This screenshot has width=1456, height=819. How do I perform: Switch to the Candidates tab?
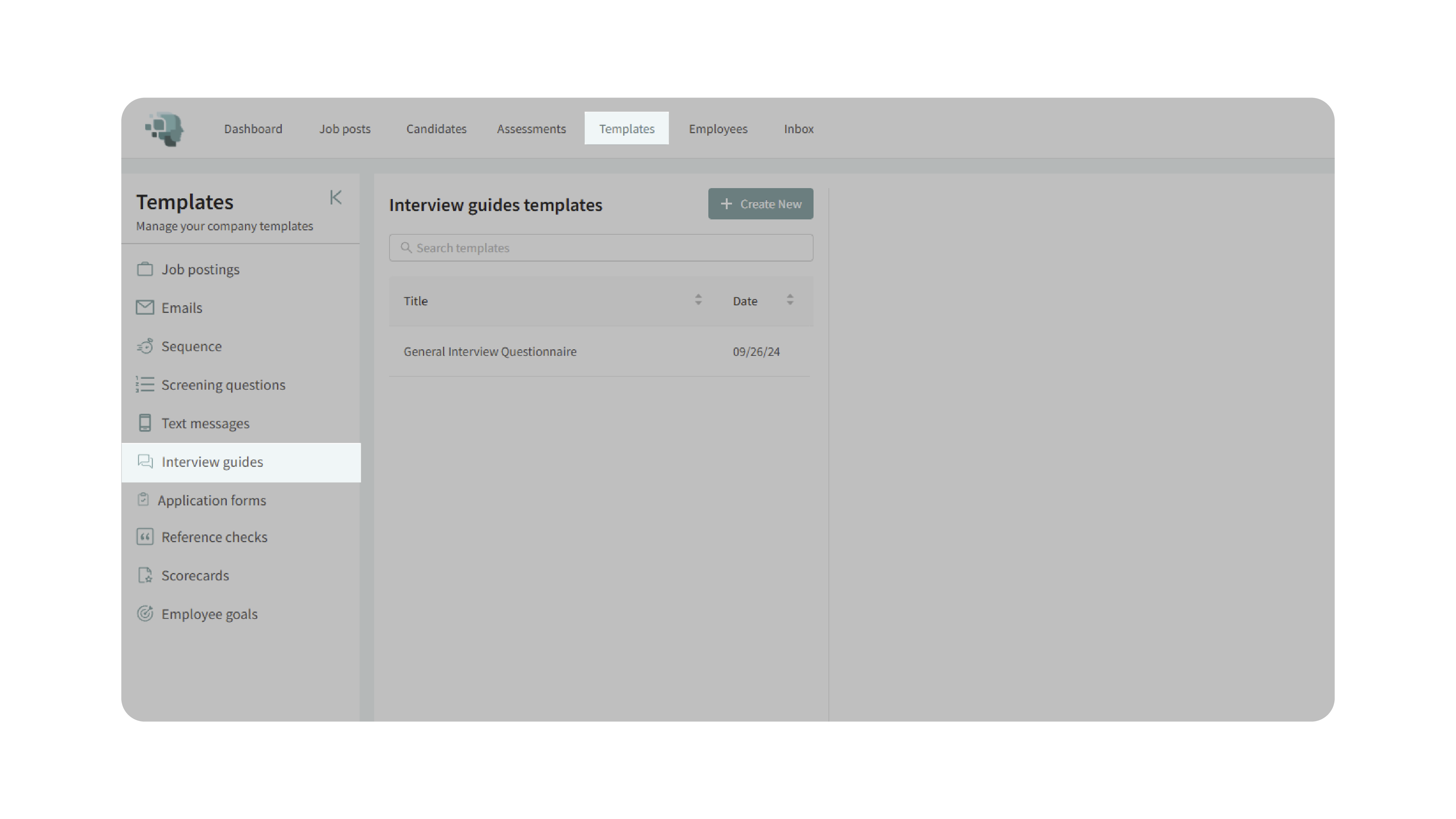(x=436, y=129)
